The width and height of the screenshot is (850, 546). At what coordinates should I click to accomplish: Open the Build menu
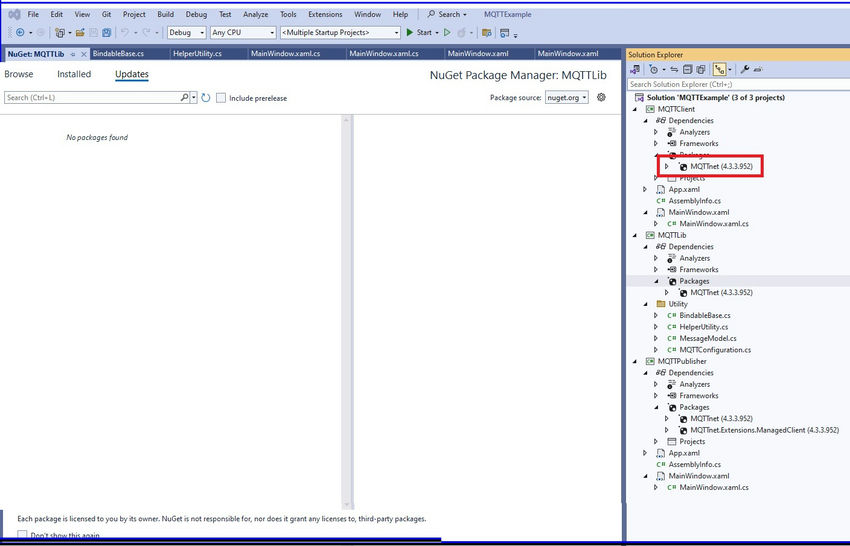[165, 15]
